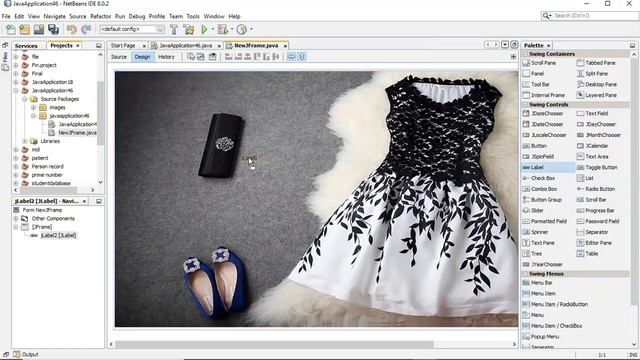
Task: Minimize the Navigator panel window icon
Action: tap(99, 201)
